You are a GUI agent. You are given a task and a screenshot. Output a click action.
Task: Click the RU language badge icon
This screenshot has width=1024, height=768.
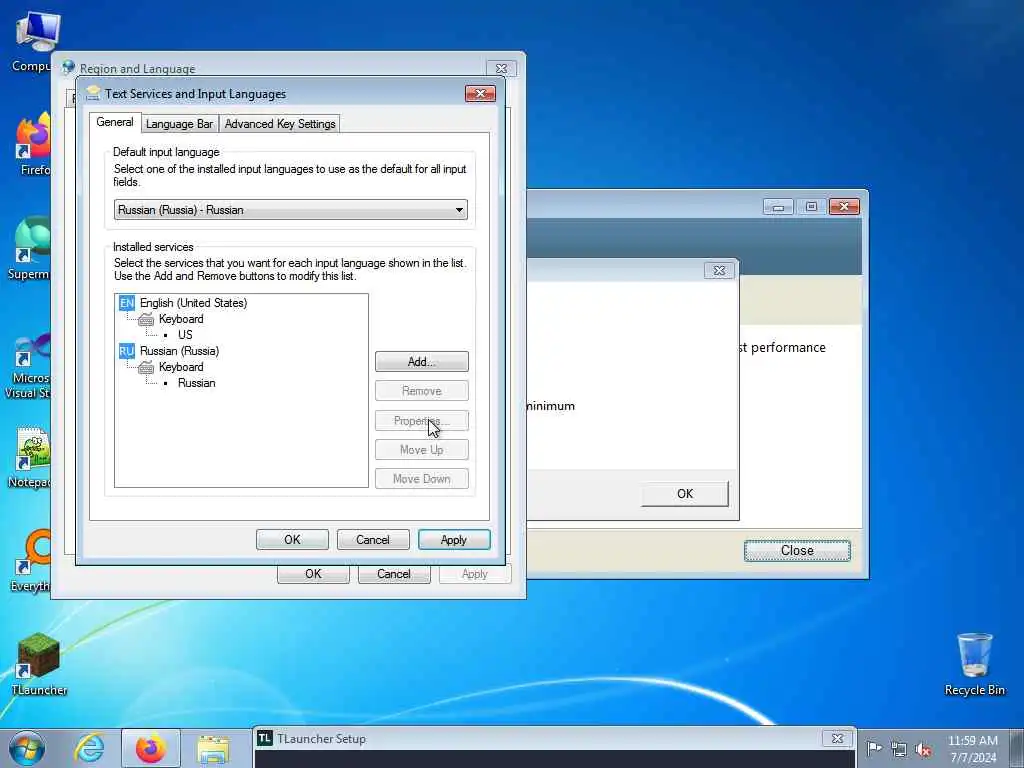(127, 351)
